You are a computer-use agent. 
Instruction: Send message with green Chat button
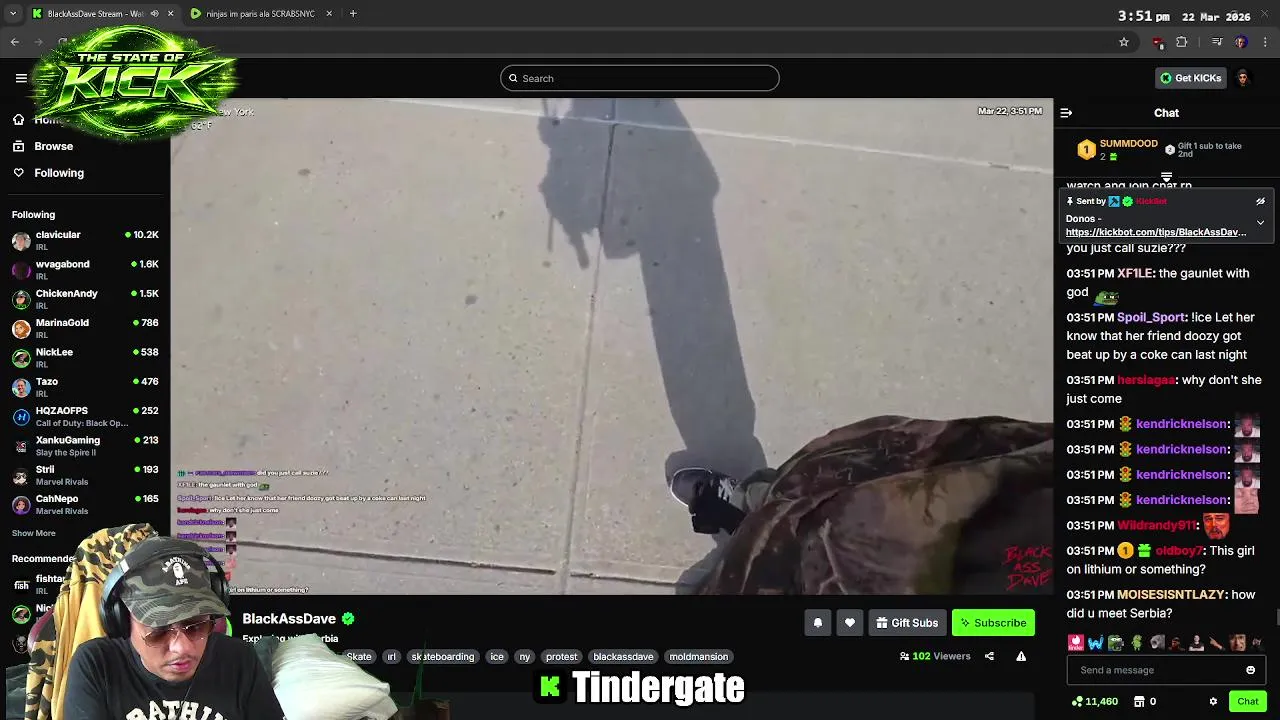(1247, 702)
